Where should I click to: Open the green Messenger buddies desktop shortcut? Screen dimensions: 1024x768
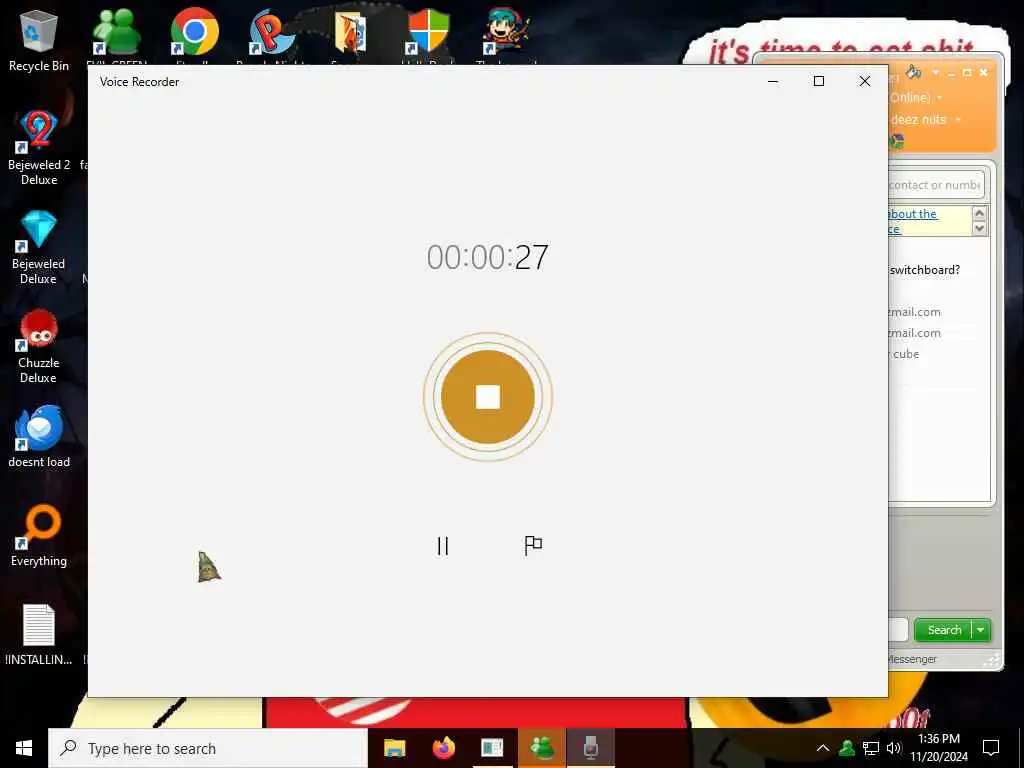(x=117, y=33)
